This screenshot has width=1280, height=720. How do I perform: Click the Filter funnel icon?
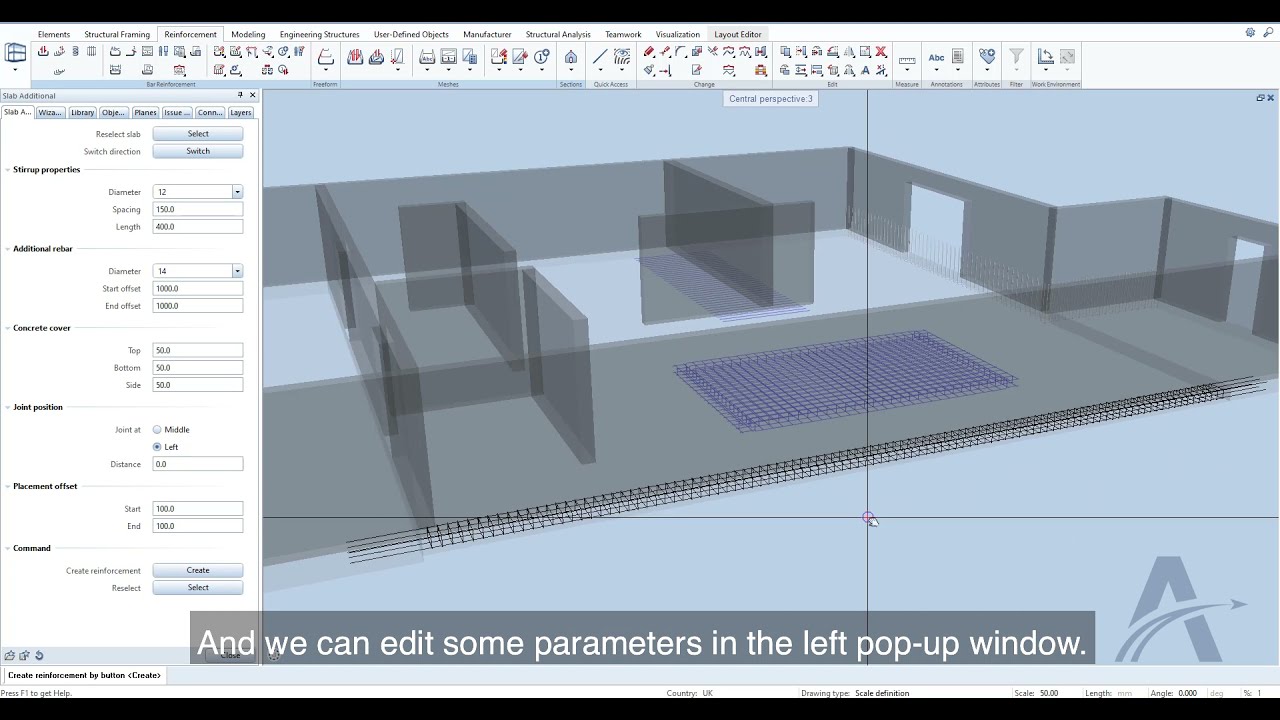click(1016, 57)
